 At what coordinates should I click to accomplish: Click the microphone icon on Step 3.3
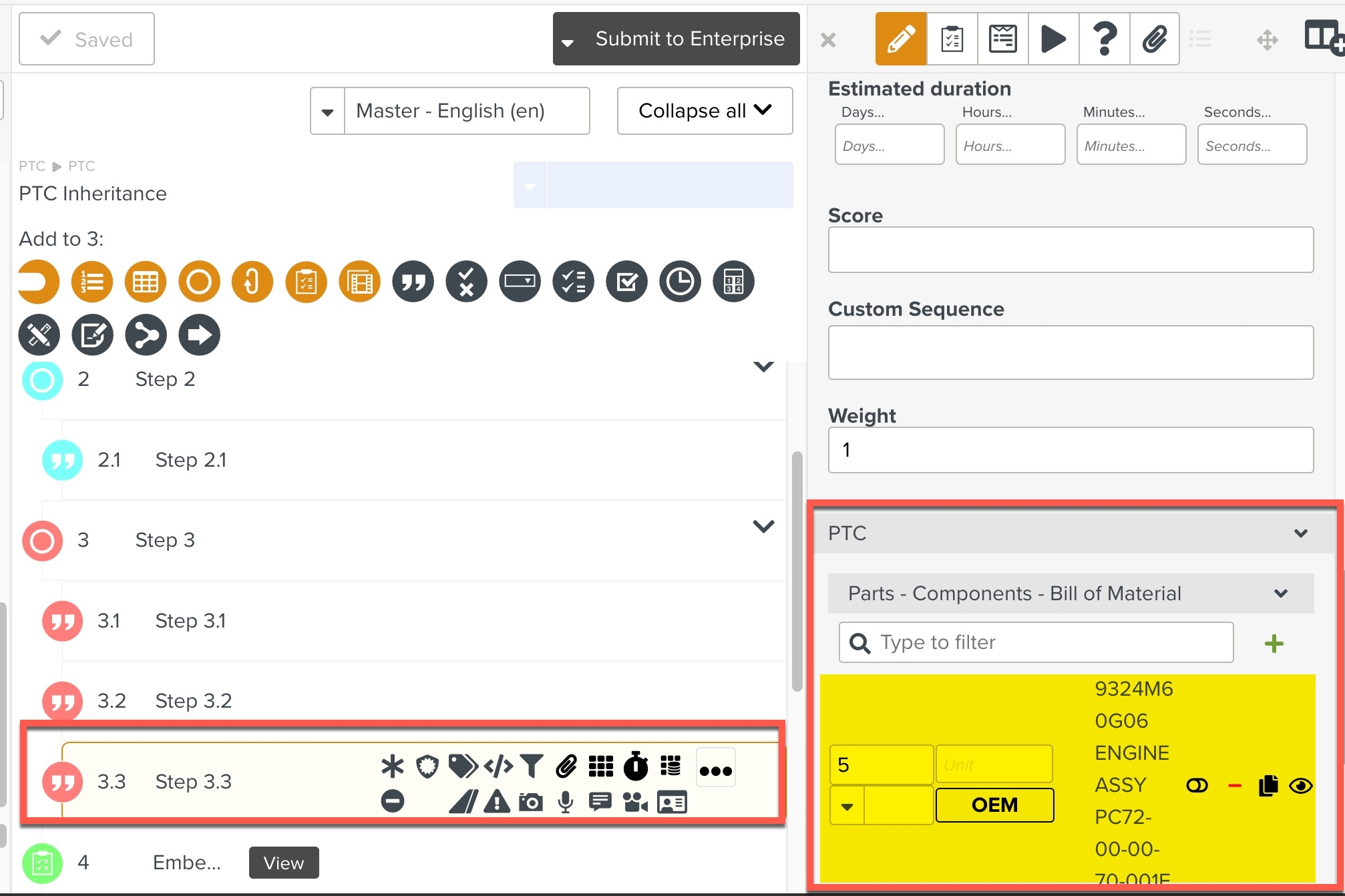point(566,802)
